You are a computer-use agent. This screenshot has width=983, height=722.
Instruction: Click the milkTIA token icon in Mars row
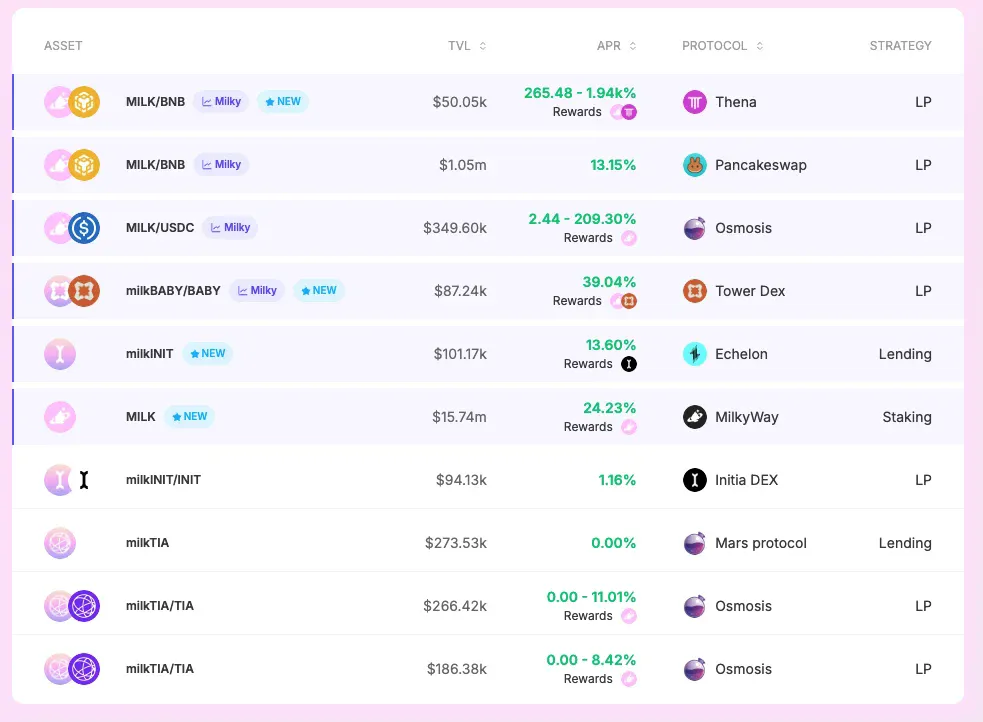click(x=60, y=543)
